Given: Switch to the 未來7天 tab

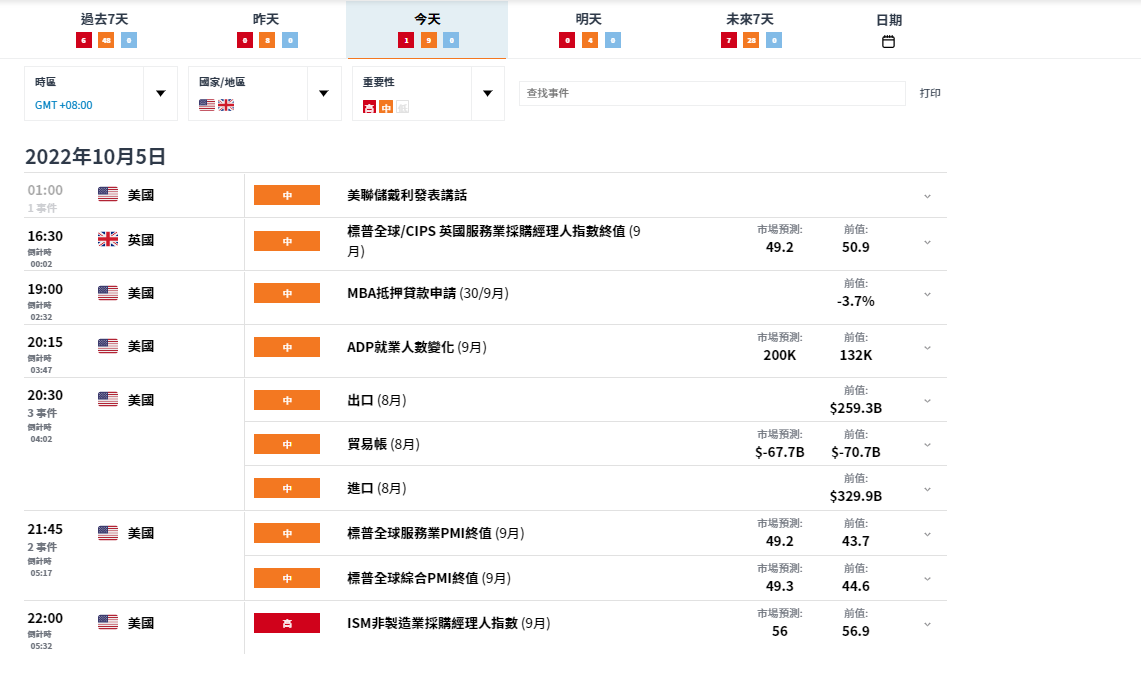Looking at the screenshot, I should [x=750, y=30].
